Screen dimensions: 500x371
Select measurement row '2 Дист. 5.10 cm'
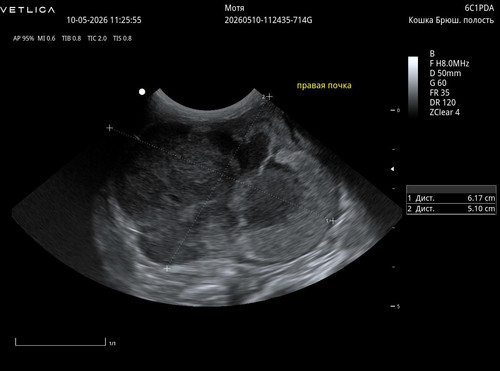pyautogui.click(x=451, y=209)
